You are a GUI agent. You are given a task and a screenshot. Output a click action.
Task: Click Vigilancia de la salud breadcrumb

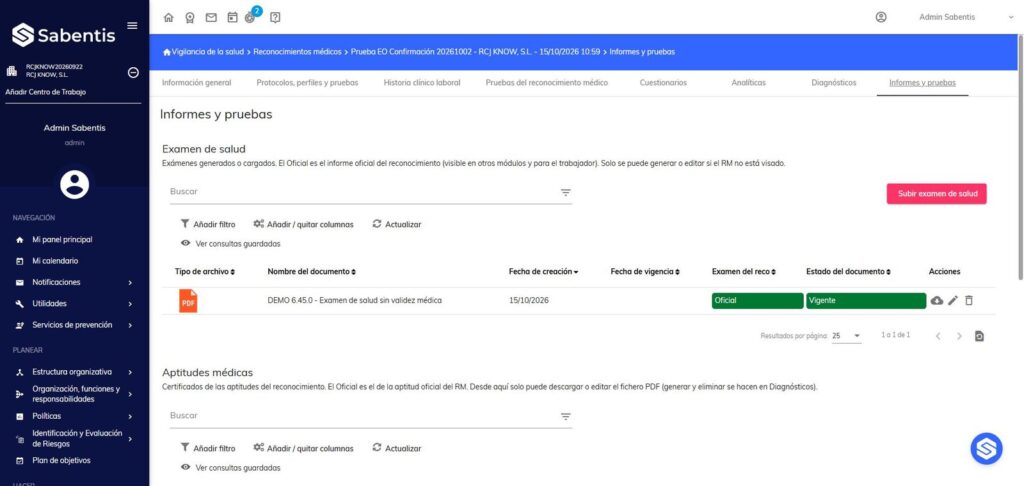pos(208,52)
